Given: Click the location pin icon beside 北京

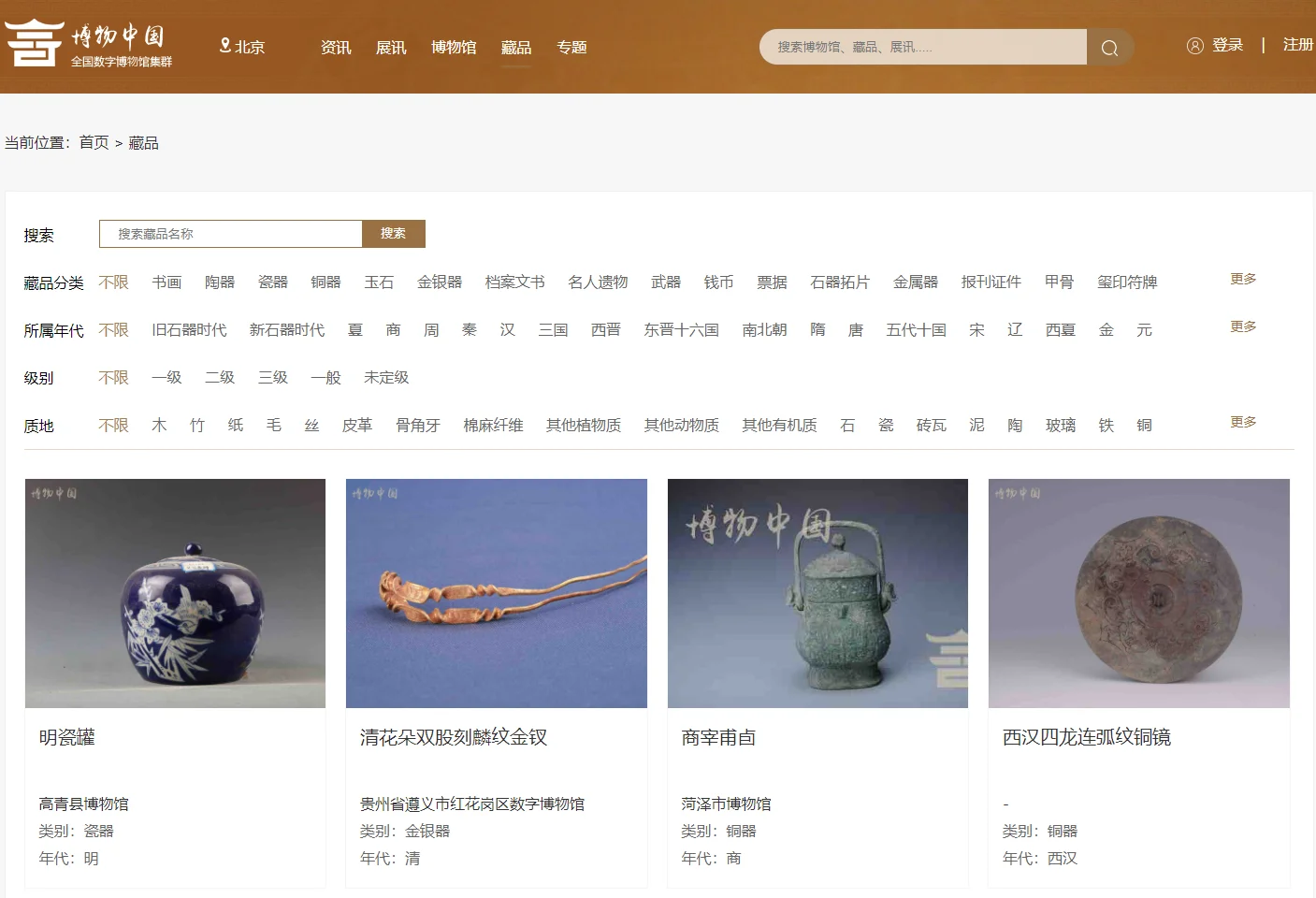Looking at the screenshot, I should coord(224,45).
